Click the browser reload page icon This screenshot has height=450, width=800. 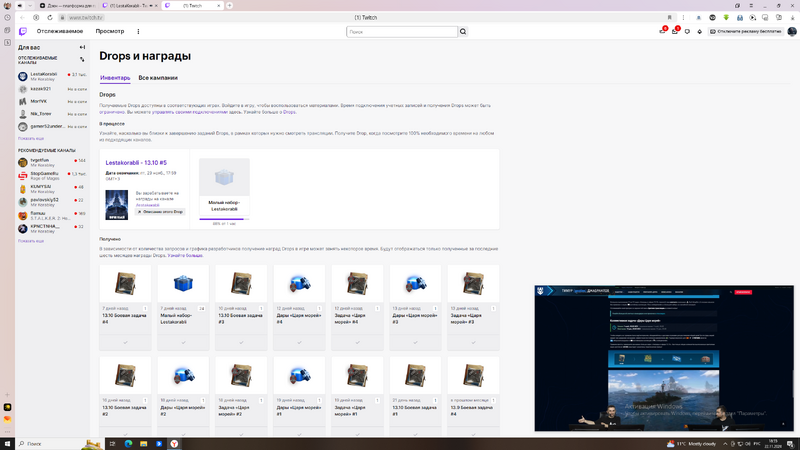pos(49,17)
